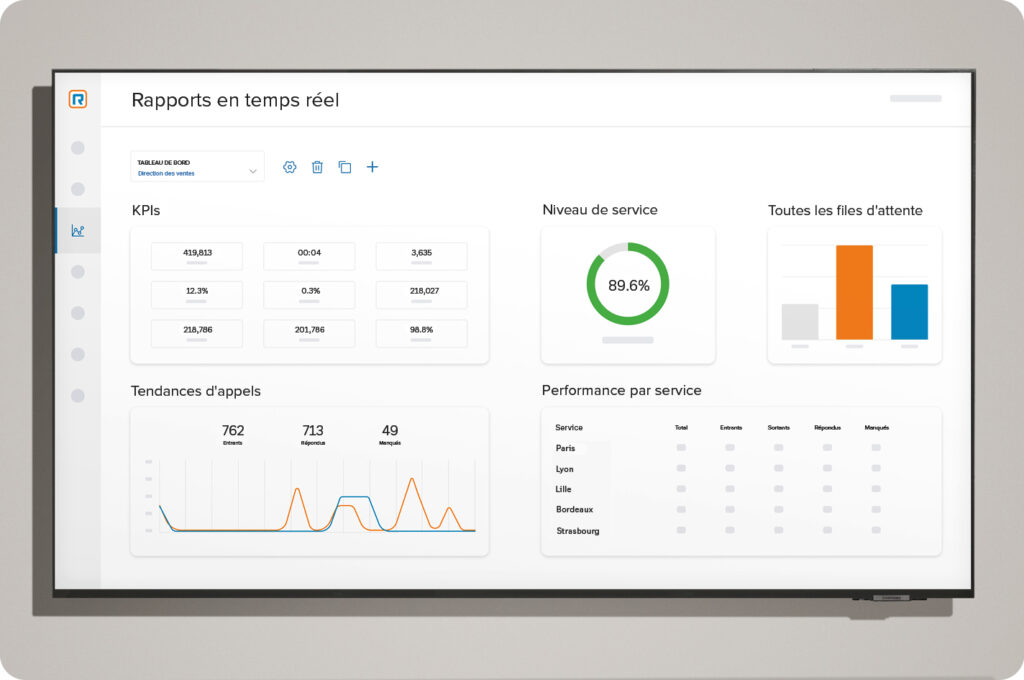The image size is (1024, 680).
Task: Click the topmost gray circle in the sidebar
Action: (78, 148)
